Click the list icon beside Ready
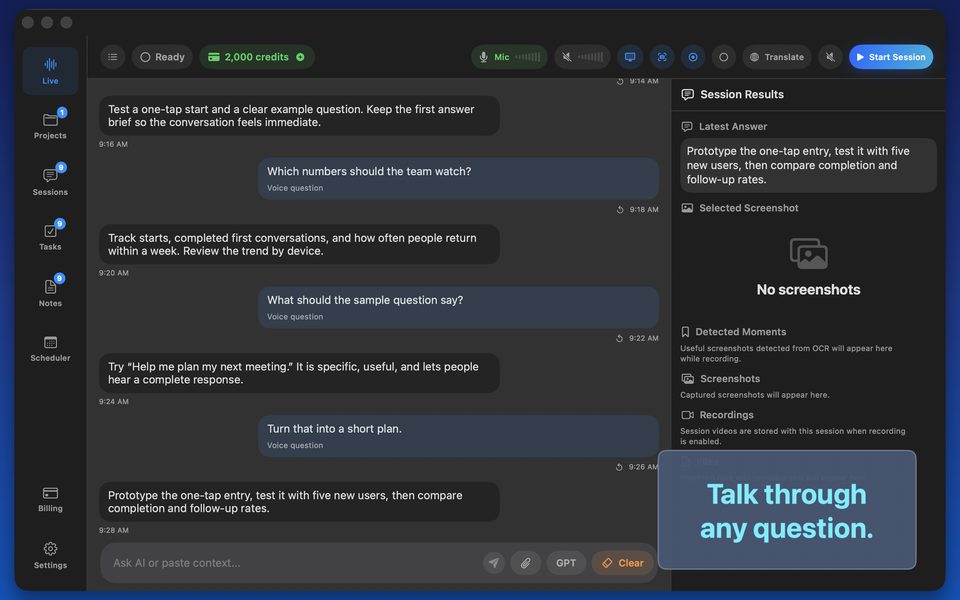The image size is (960, 600). pos(113,57)
